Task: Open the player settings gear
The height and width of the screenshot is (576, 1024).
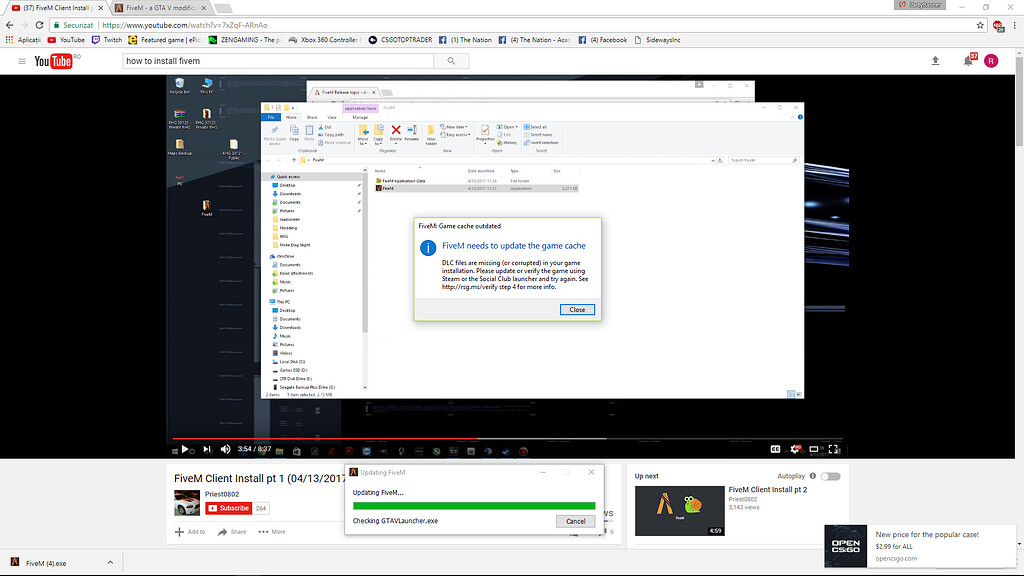Action: (796, 449)
